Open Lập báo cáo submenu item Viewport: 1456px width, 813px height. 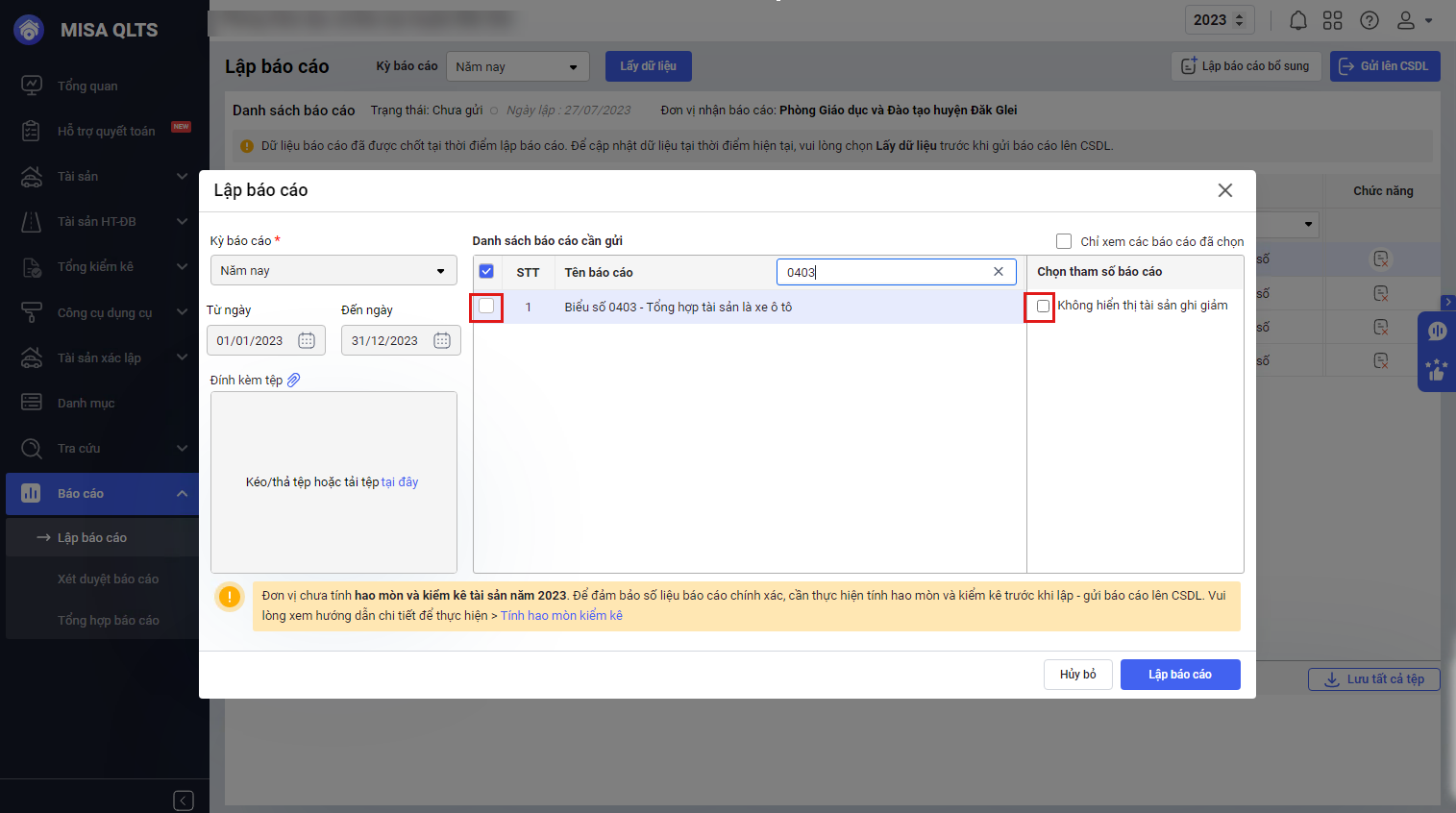pyautogui.click(x=102, y=537)
